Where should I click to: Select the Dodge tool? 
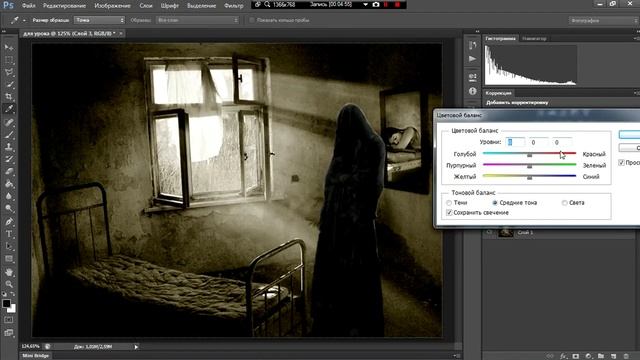(9, 208)
